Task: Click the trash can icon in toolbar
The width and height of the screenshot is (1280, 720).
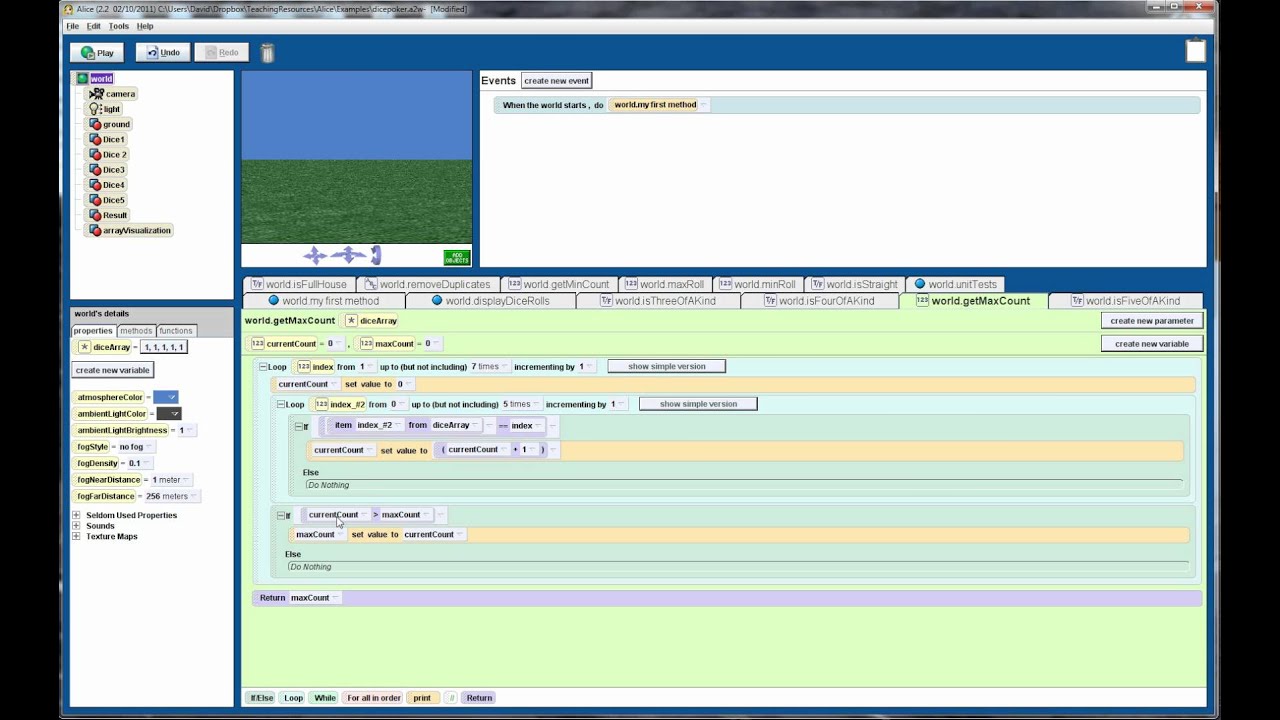Action: coord(267,53)
